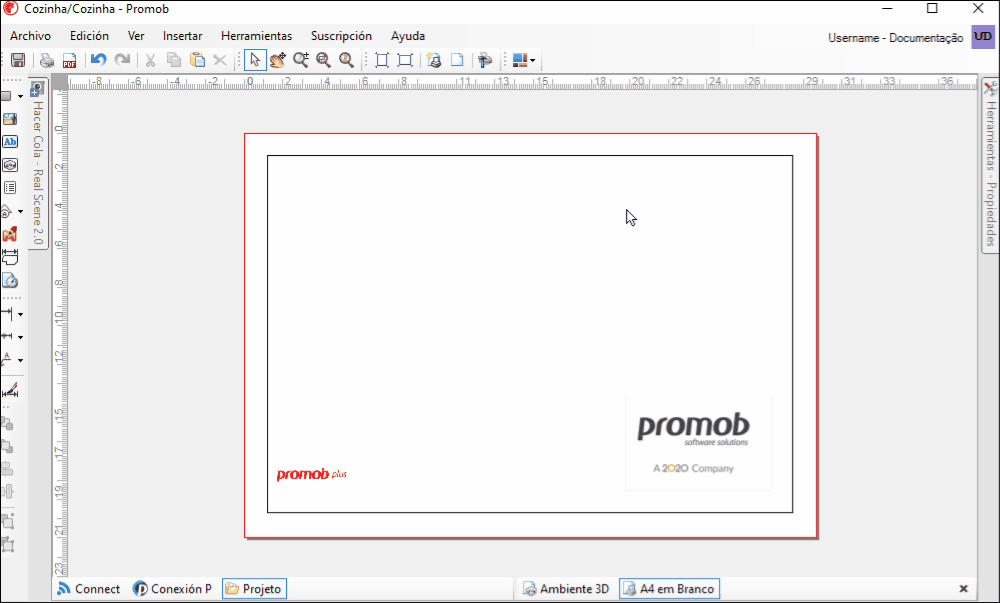This screenshot has height=603, width=1000.
Task: Expand the Hacer Cola - Real Scene 2.0 panel
Action: 38,164
